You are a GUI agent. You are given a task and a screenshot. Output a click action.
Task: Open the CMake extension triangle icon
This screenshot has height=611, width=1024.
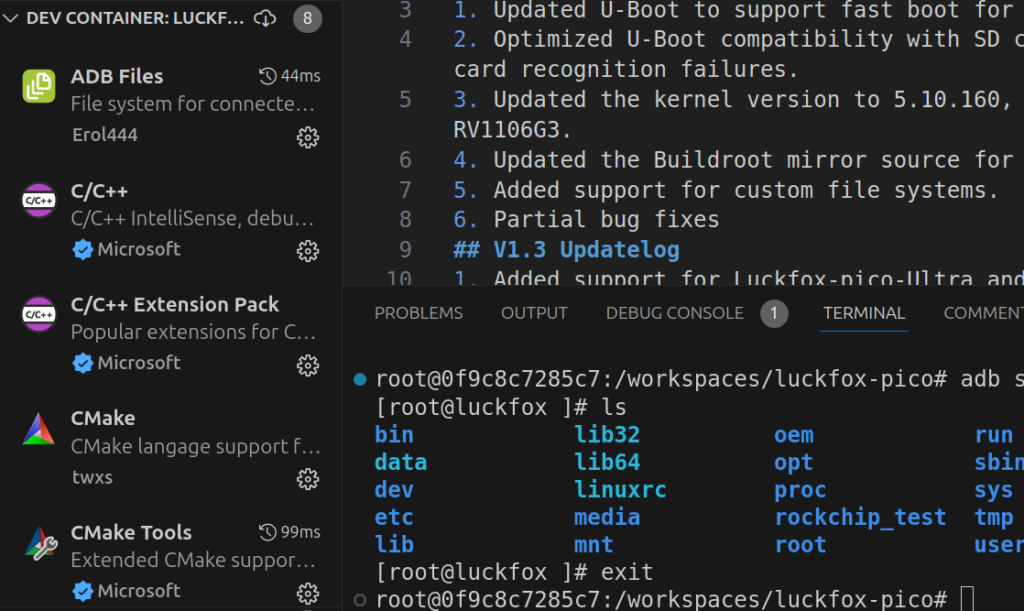[39, 429]
